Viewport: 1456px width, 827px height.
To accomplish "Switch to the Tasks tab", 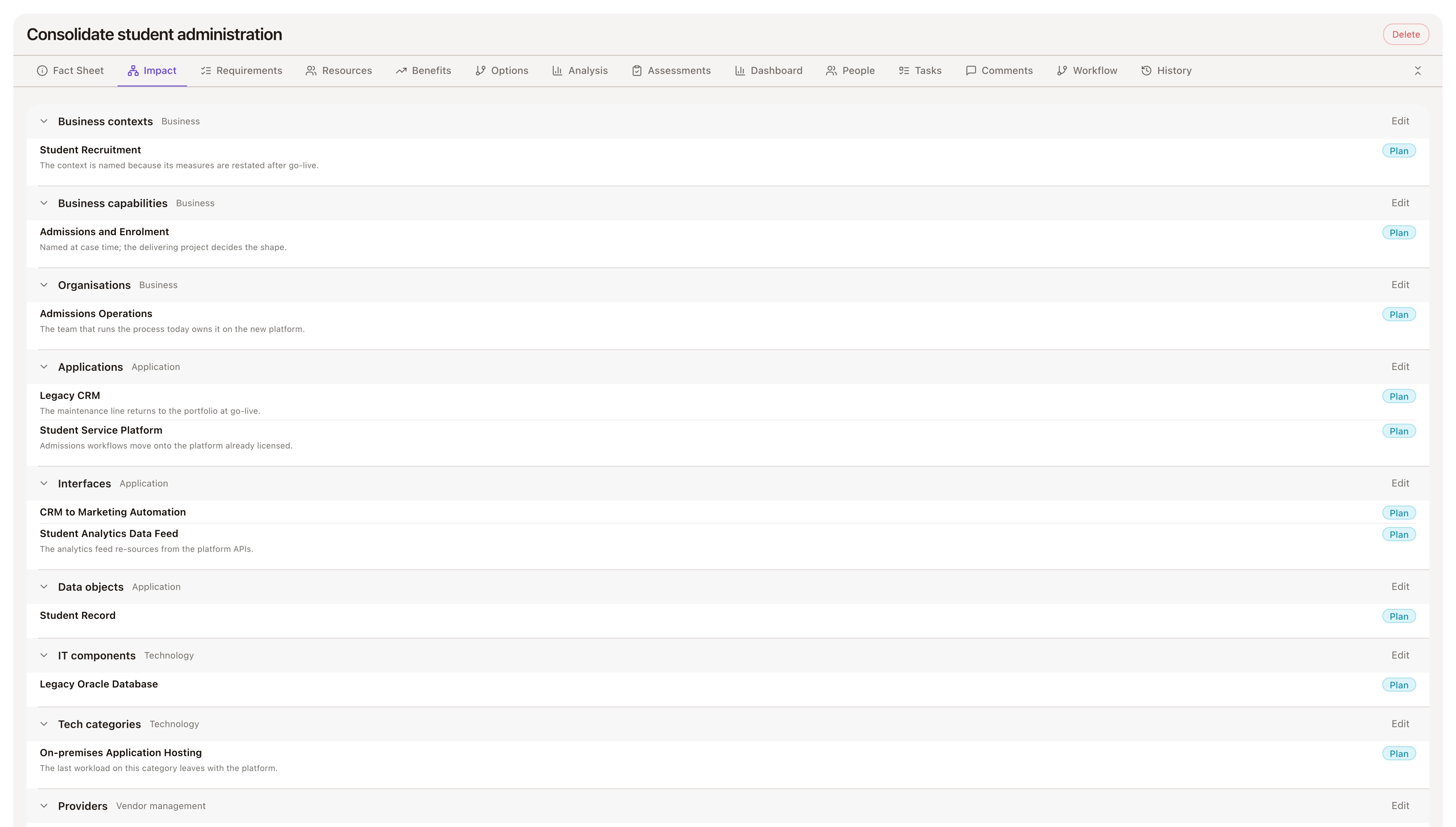I will pos(920,70).
